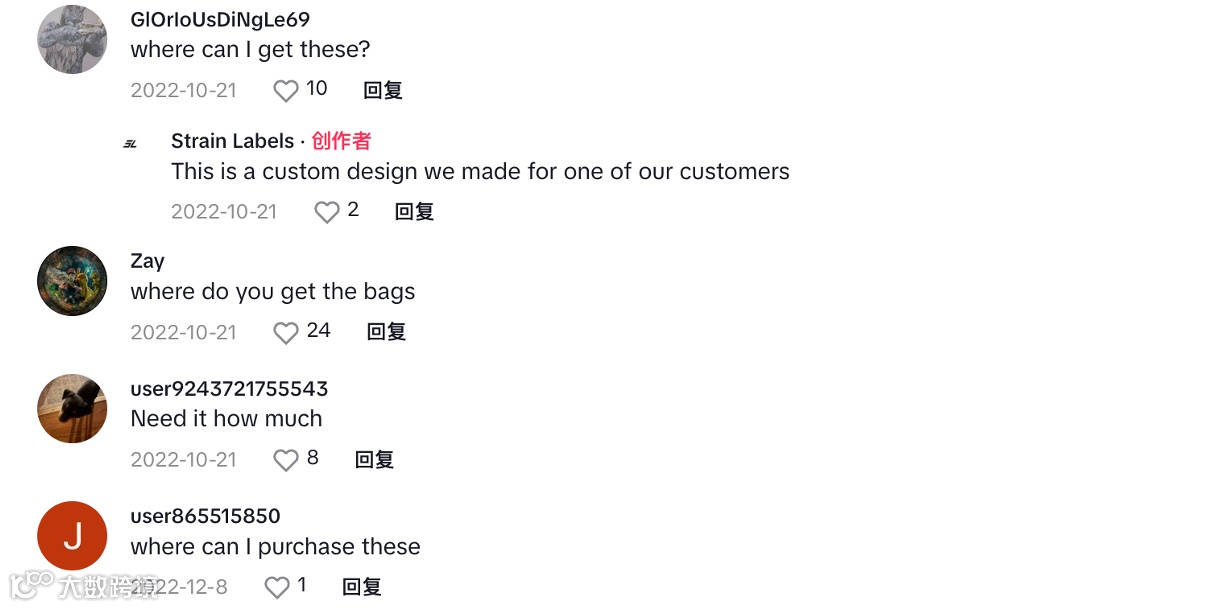
Task: Open user865515850 username link
Action: click(x=205, y=516)
